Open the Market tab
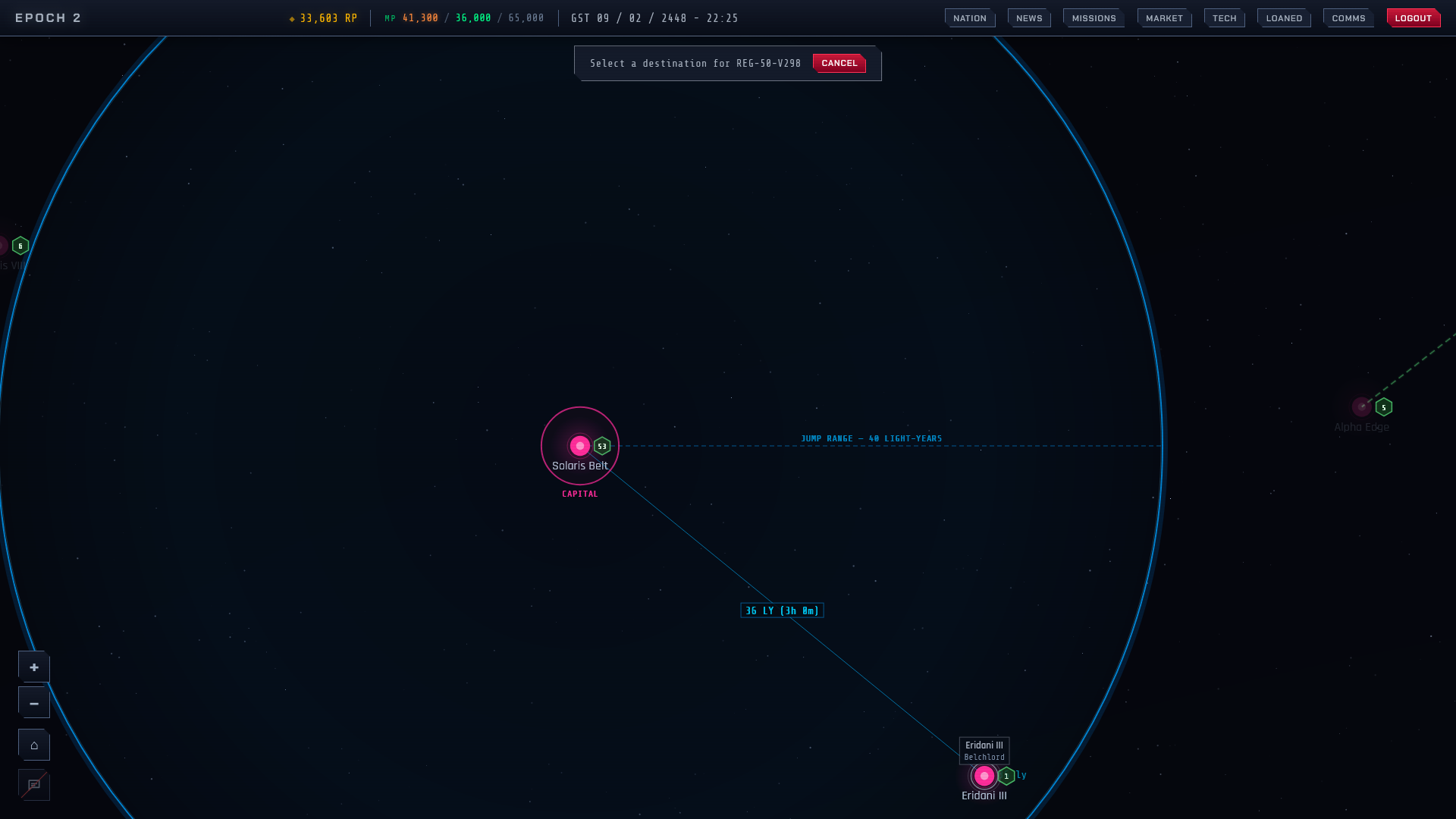1456x819 pixels. click(x=1164, y=18)
